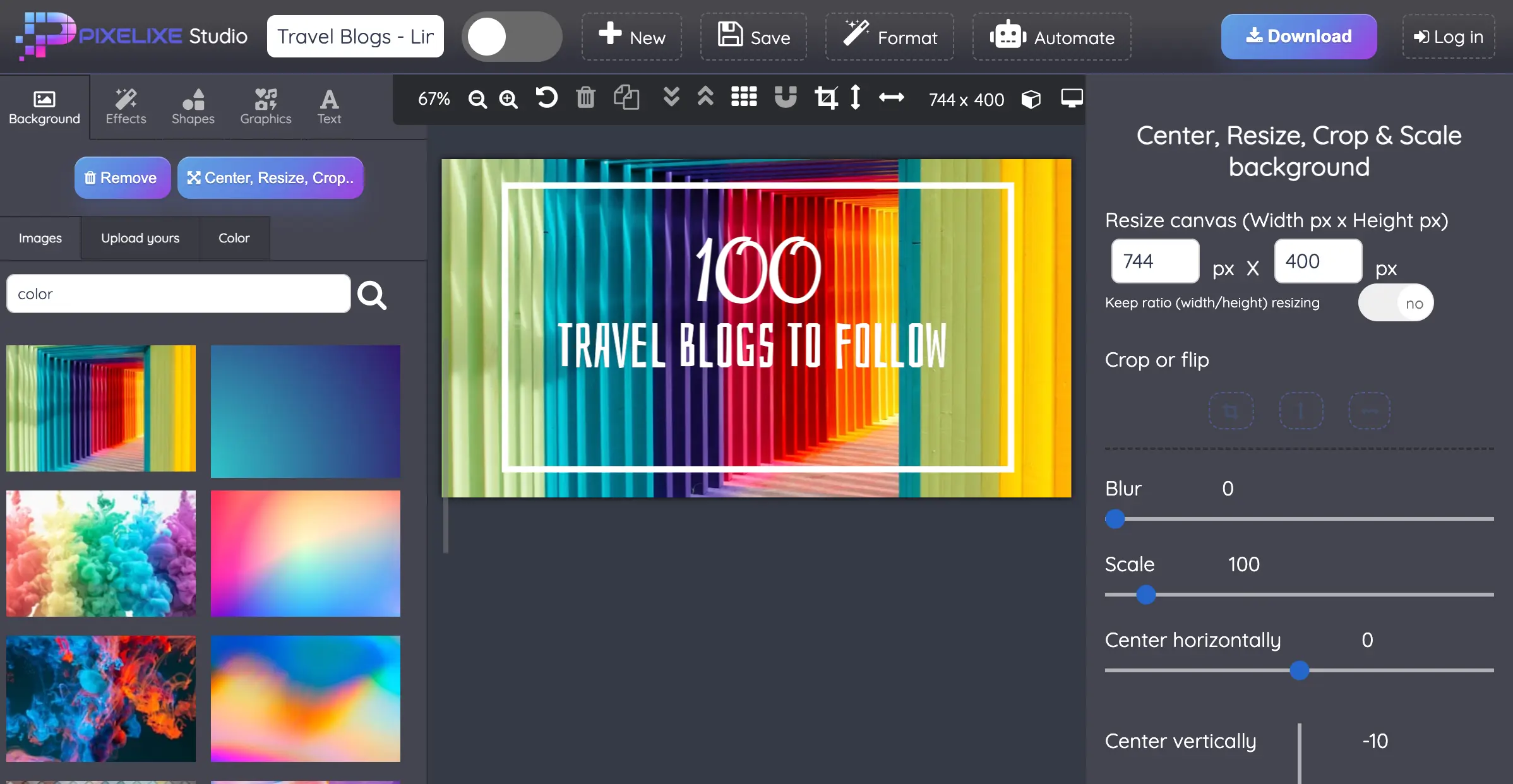Click the zoom out magnifier icon
1513x784 pixels.
coord(477,99)
